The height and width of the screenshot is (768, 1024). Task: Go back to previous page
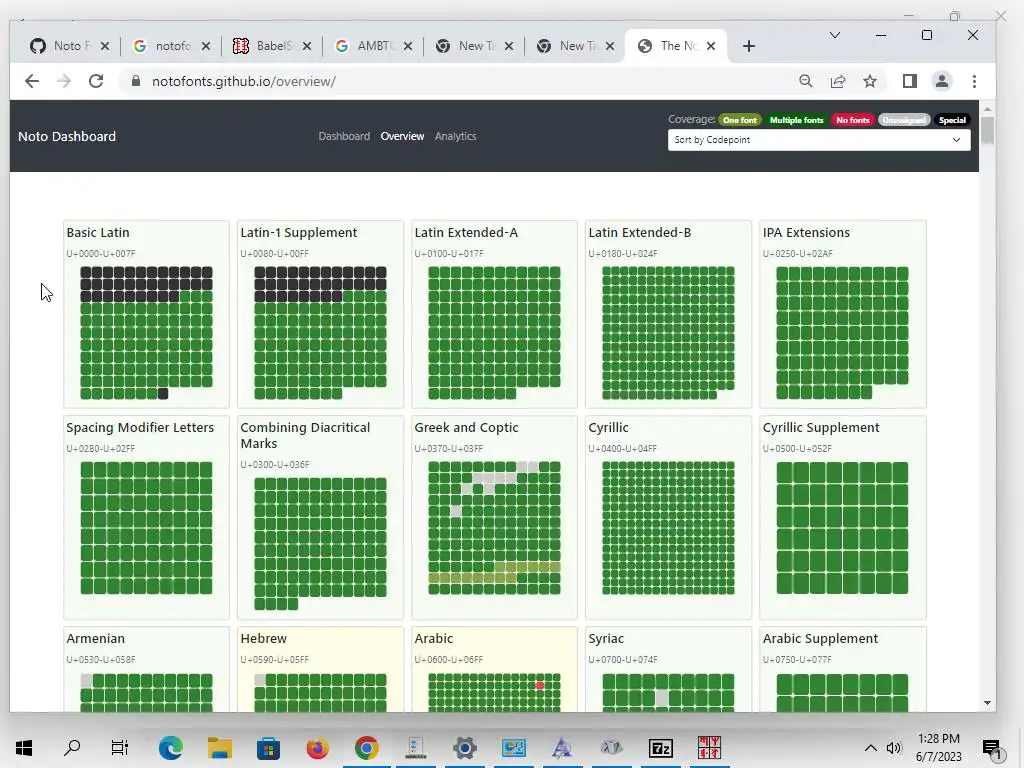click(31, 81)
